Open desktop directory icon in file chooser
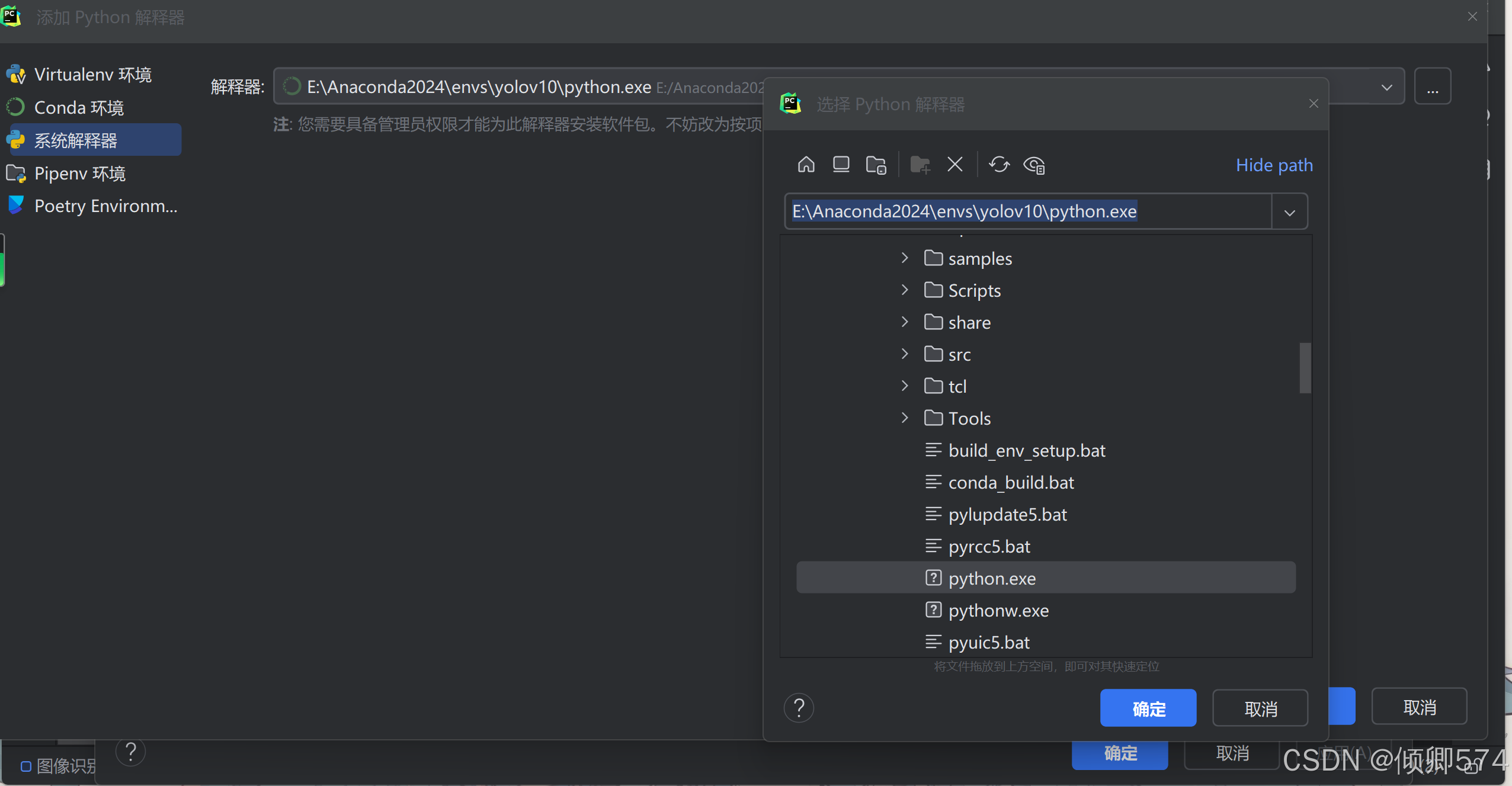1512x786 pixels. point(841,164)
